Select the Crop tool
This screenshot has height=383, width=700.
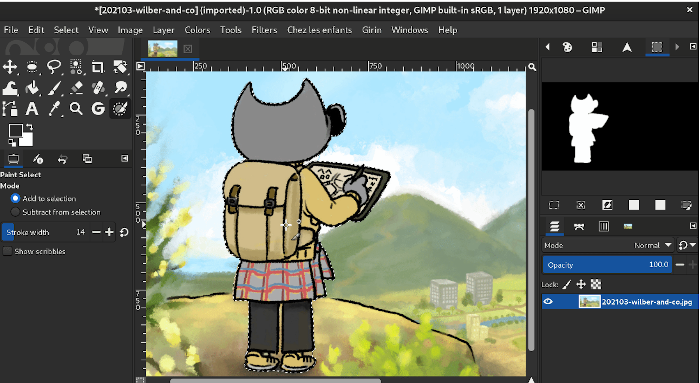click(97, 67)
